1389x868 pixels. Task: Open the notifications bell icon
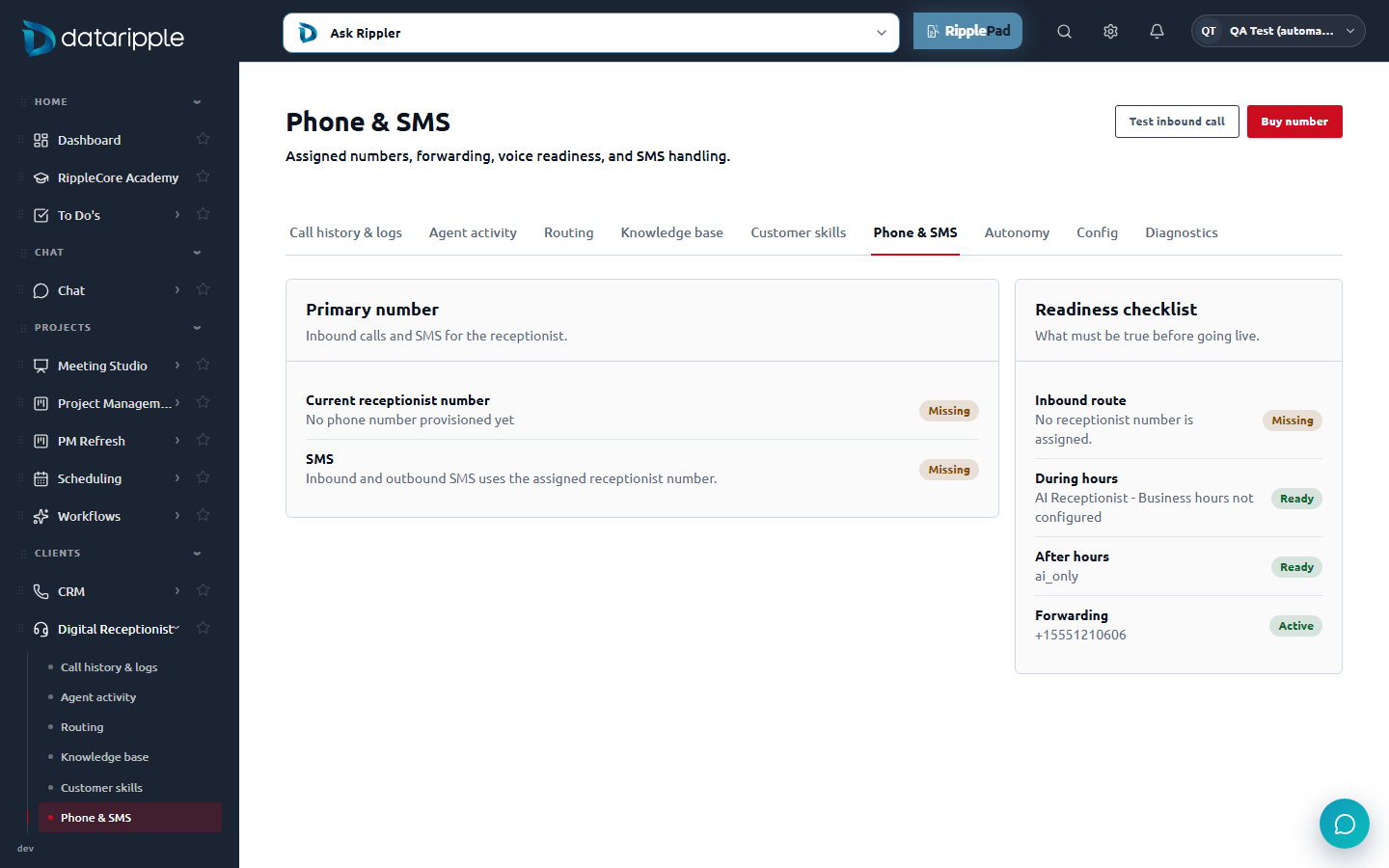coord(1157,31)
